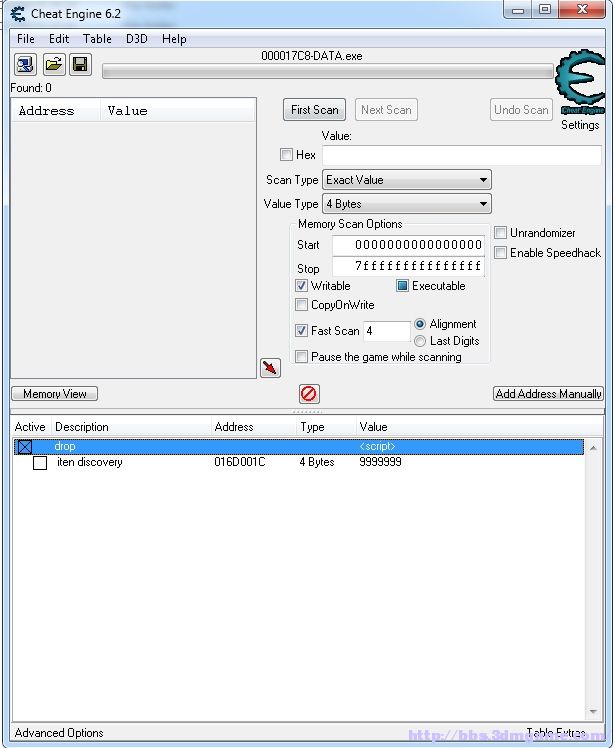The height and width of the screenshot is (748, 615).
Task: Uncheck the Writable option
Action: (x=301, y=286)
